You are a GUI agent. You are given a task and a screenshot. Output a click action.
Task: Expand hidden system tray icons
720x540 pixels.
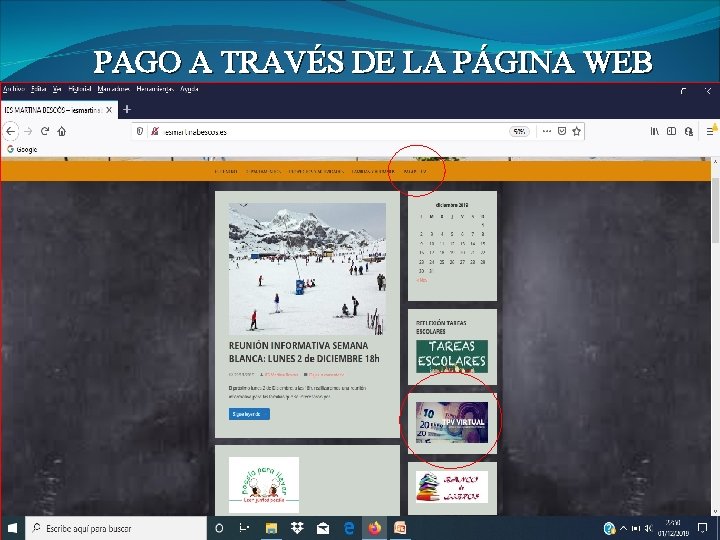tap(623, 528)
